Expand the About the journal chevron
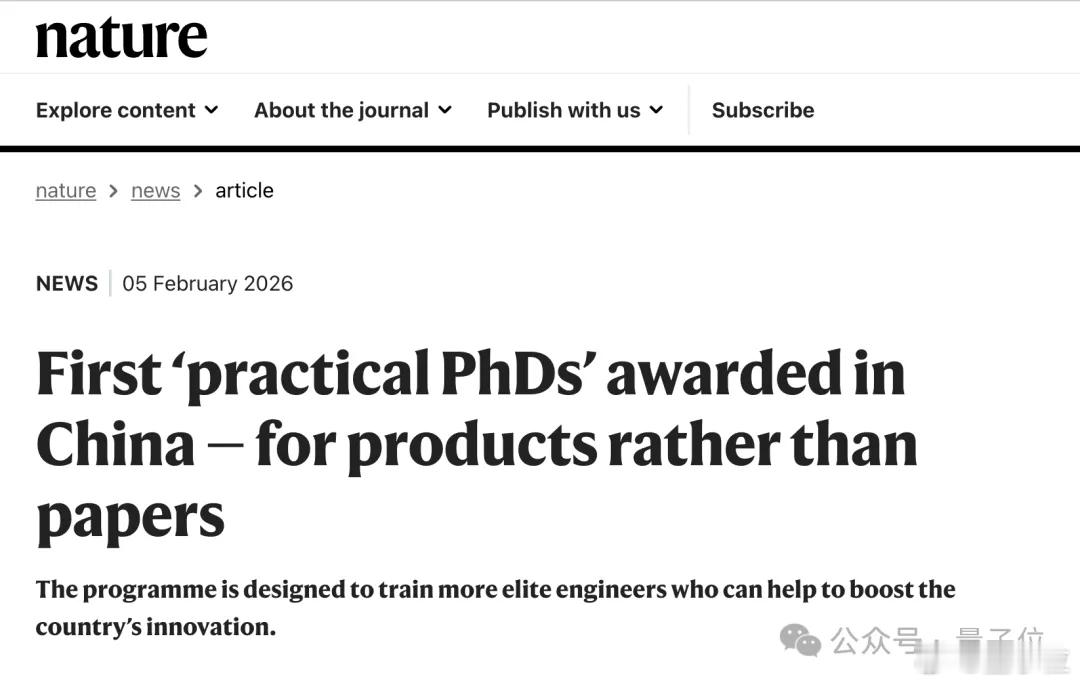Image resolution: width=1080 pixels, height=685 pixels. [x=445, y=110]
